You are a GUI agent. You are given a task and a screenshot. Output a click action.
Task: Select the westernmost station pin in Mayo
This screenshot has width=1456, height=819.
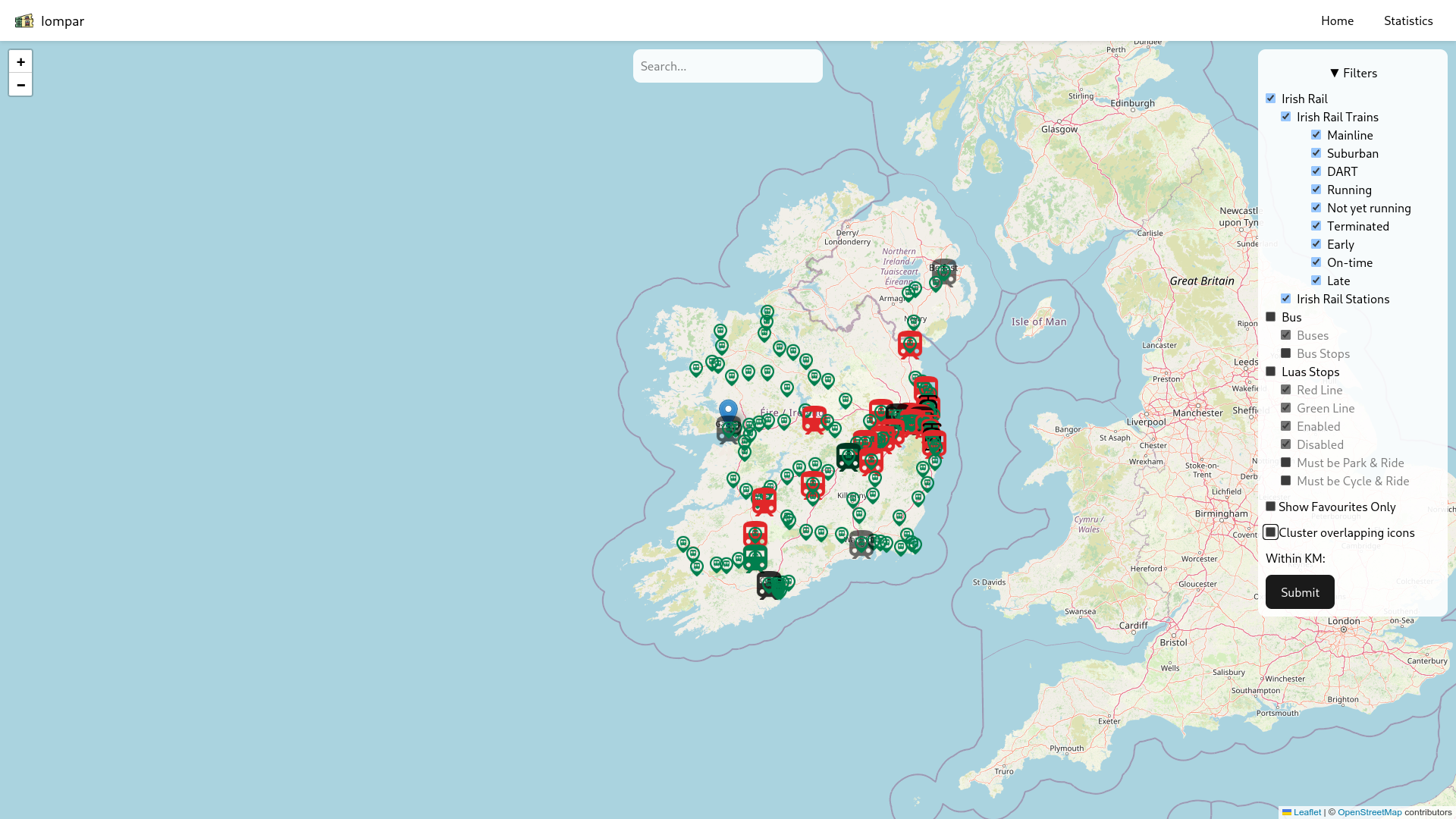click(696, 369)
